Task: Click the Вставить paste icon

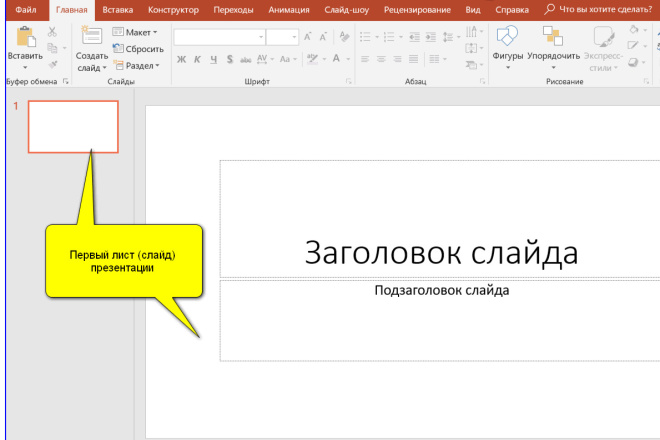Action: click(x=26, y=37)
